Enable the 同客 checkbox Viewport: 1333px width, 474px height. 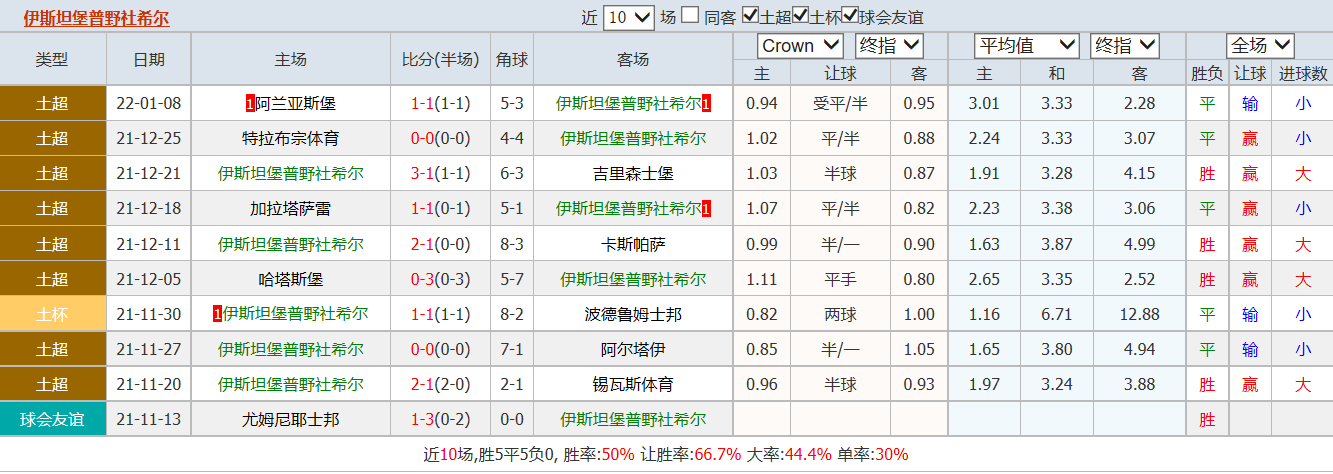(690, 16)
